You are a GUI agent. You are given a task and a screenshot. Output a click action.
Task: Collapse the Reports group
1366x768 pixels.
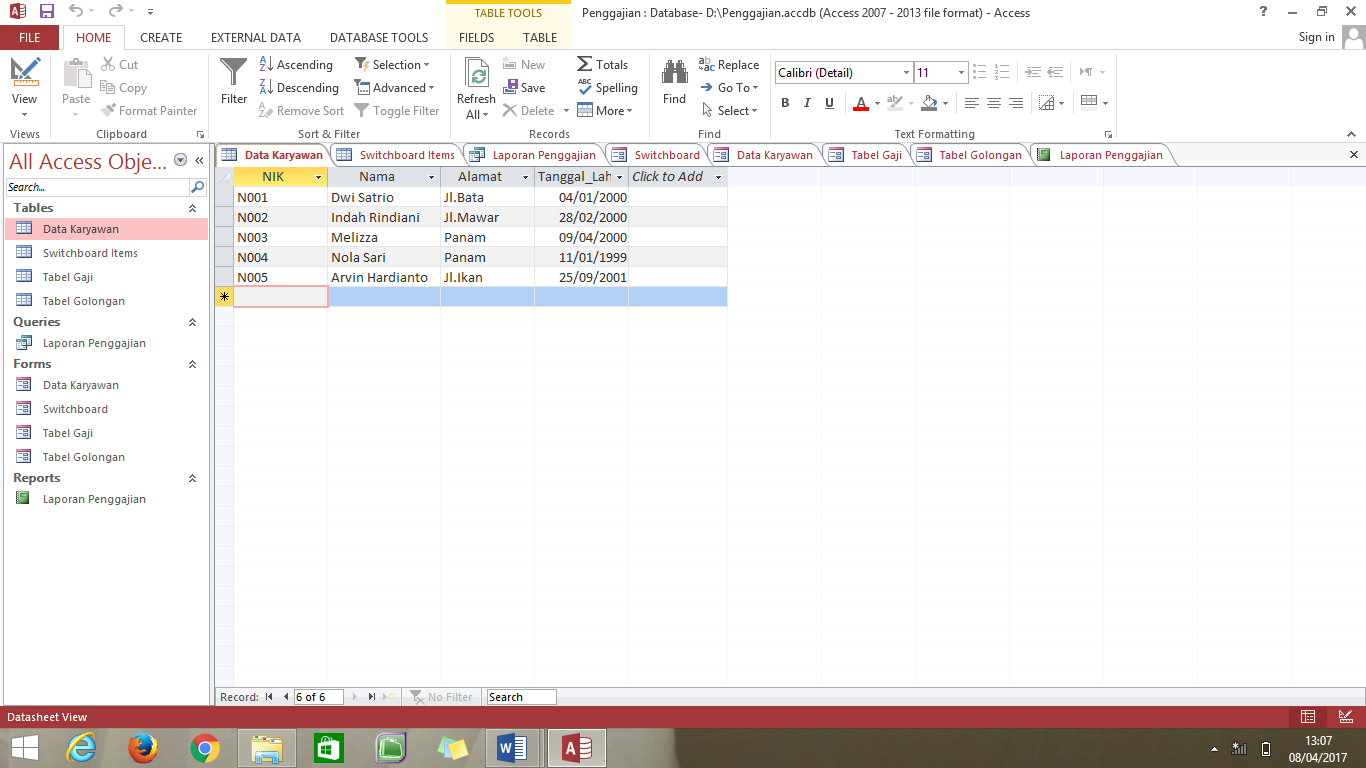192,478
